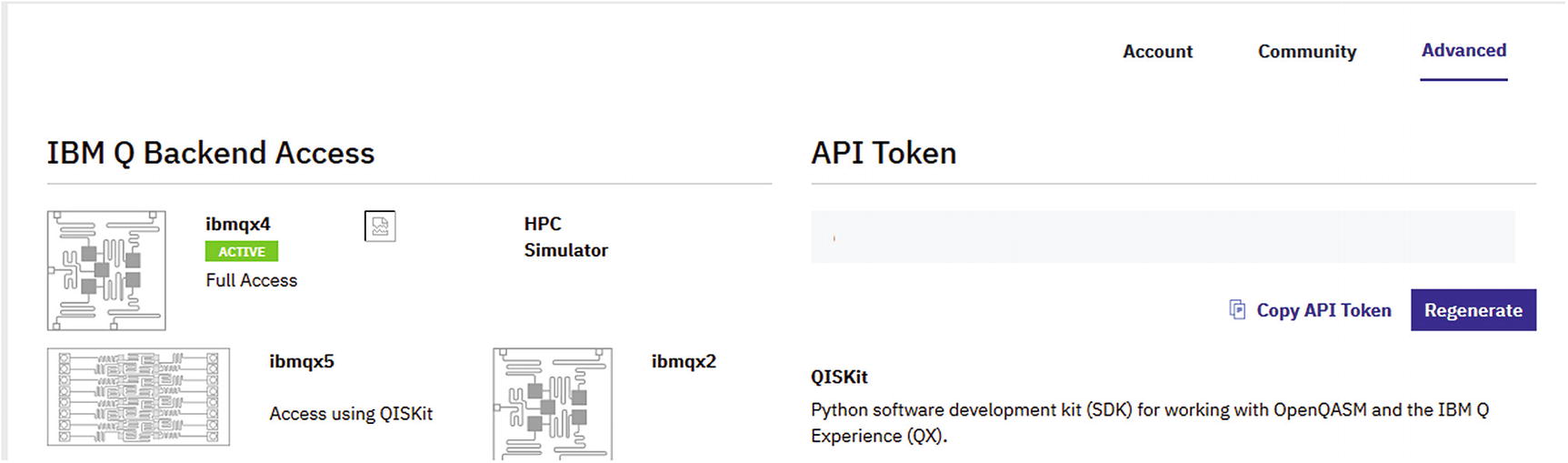Click the ibmqx4 chip diagram
The image size is (1568, 463).
coord(106,270)
